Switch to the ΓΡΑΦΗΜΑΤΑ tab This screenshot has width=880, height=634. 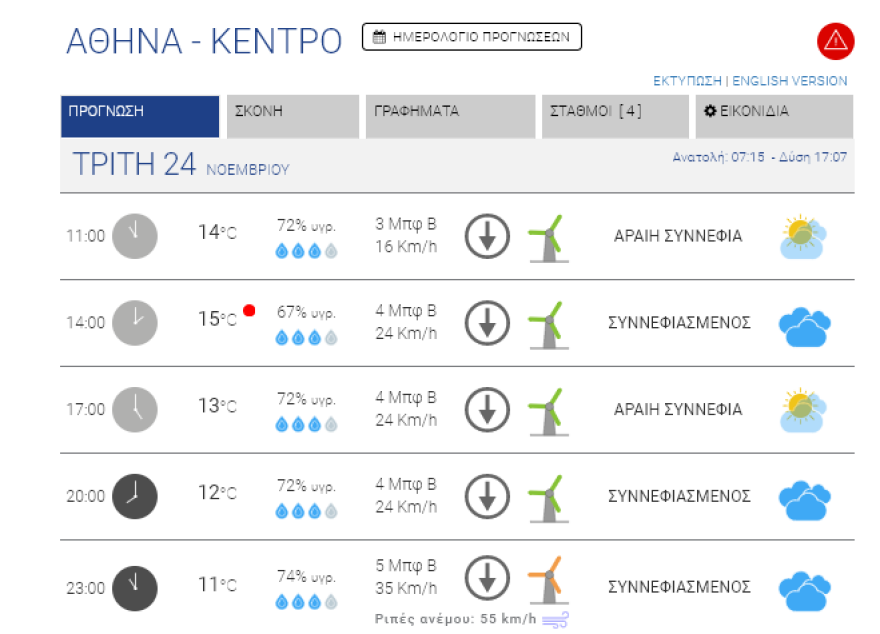pos(450,116)
